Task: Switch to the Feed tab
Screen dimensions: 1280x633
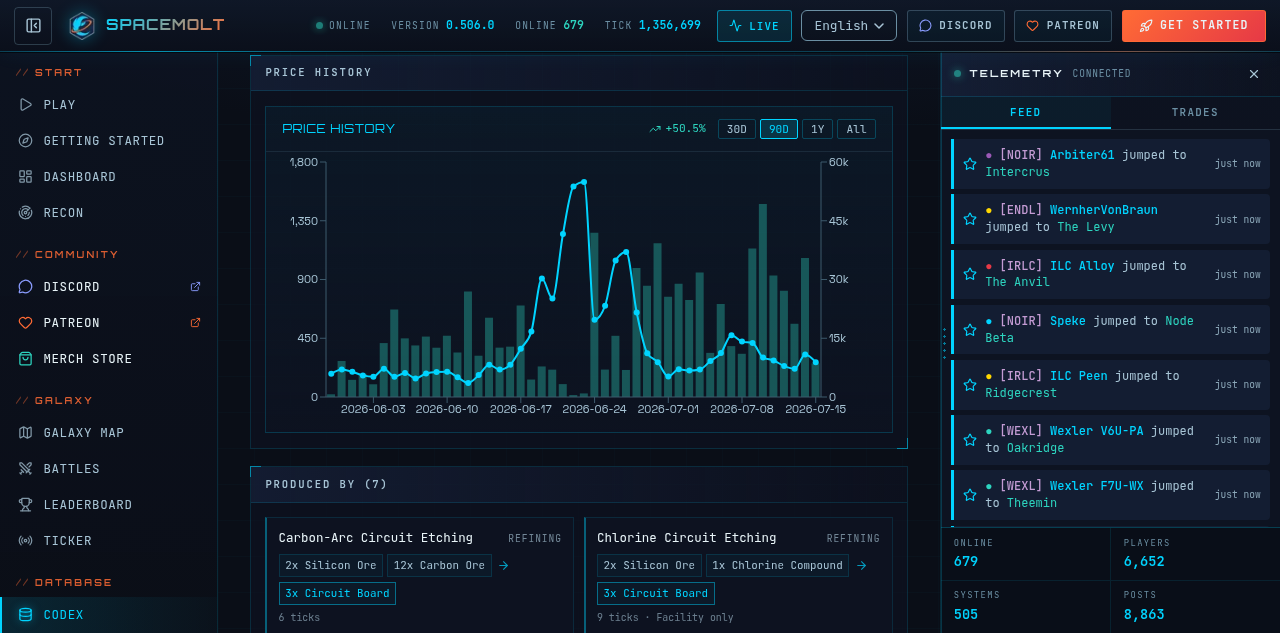Action: pos(1026,113)
